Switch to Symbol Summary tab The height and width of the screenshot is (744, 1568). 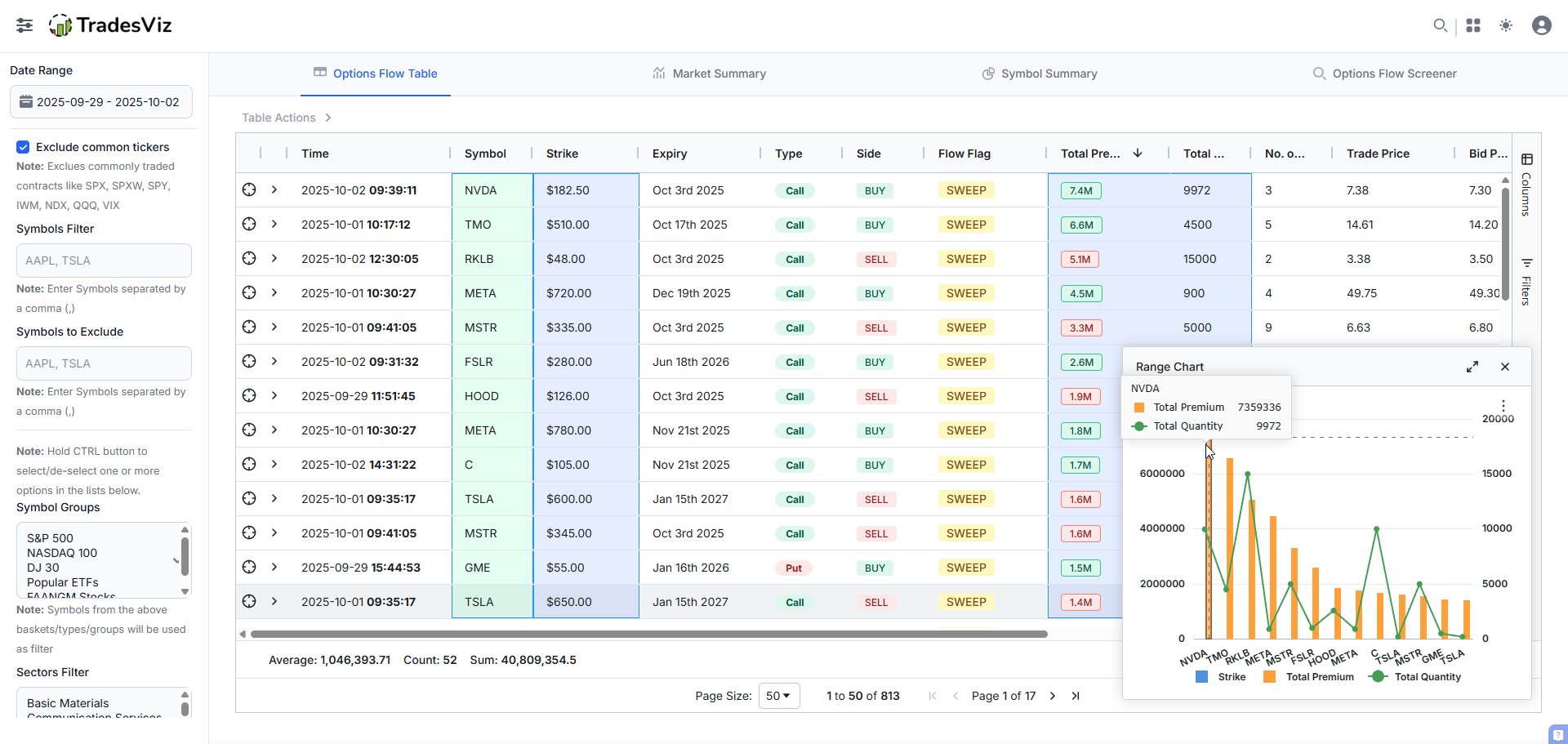(x=1039, y=74)
